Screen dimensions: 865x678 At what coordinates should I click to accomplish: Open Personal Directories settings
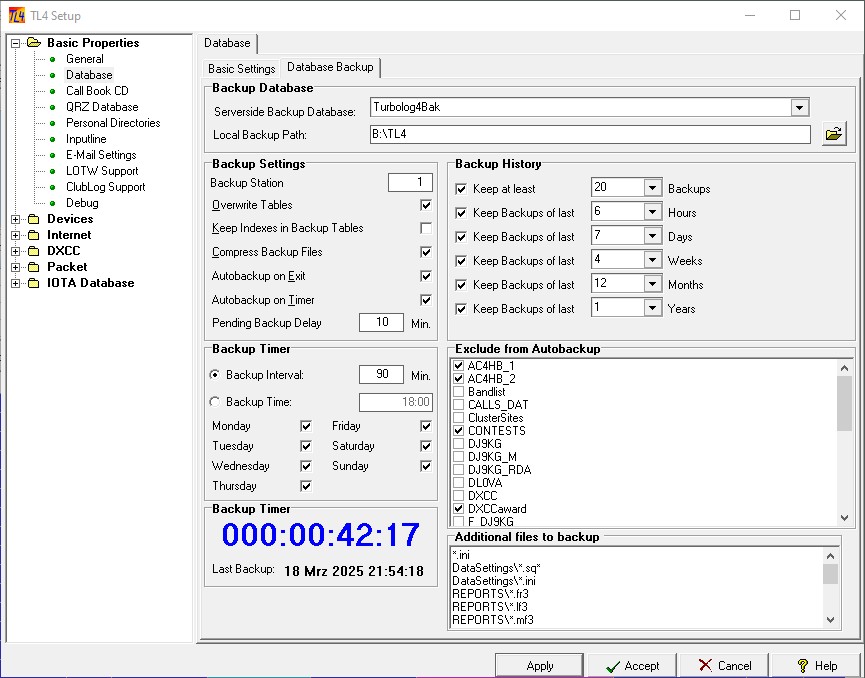[x=113, y=123]
